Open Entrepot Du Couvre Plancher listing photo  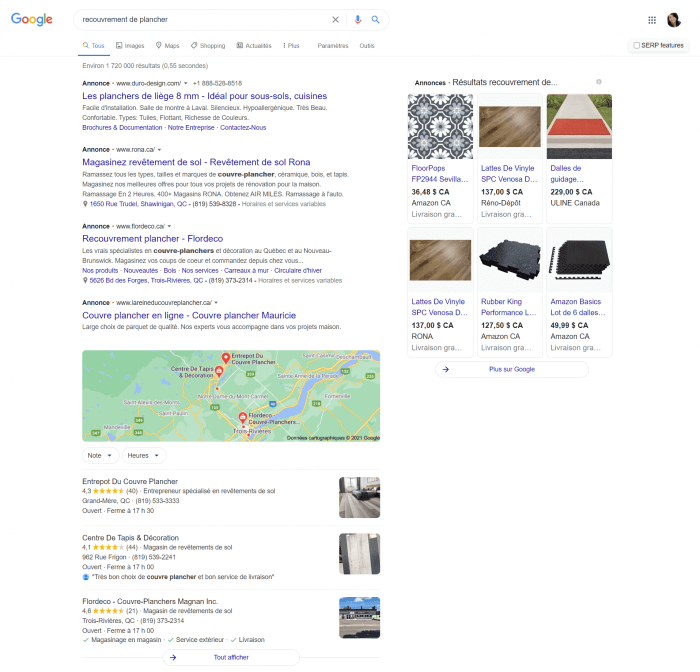(x=359, y=497)
